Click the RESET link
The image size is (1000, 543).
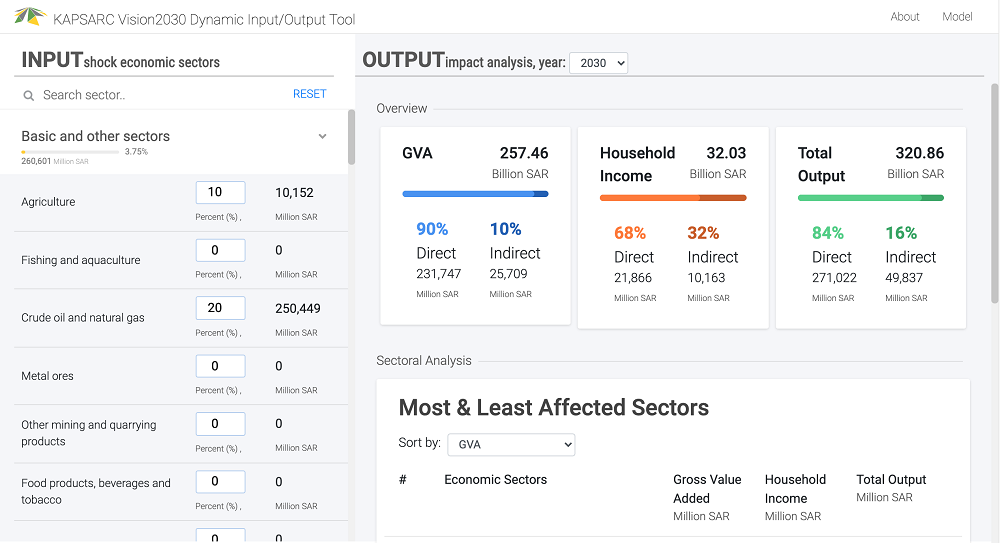tap(309, 94)
